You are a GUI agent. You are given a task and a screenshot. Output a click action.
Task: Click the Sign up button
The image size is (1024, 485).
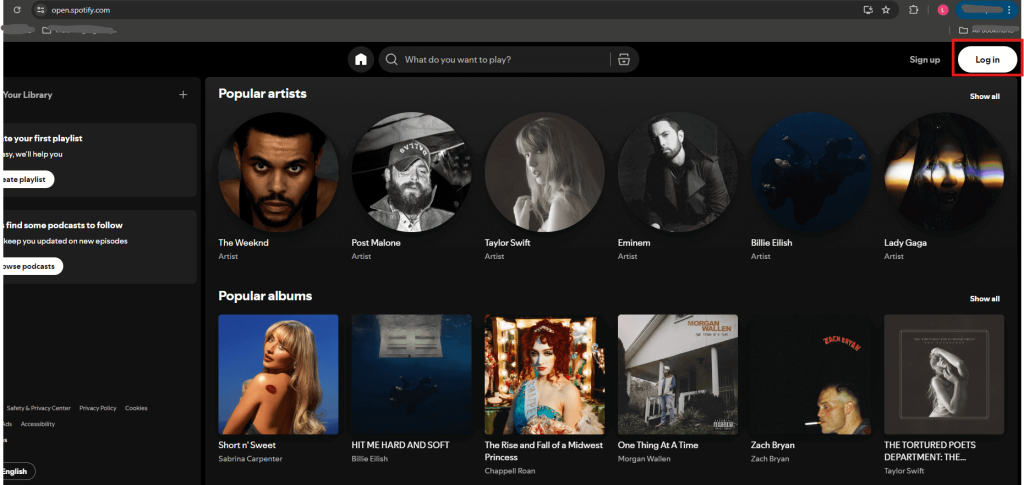(x=925, y=59)
